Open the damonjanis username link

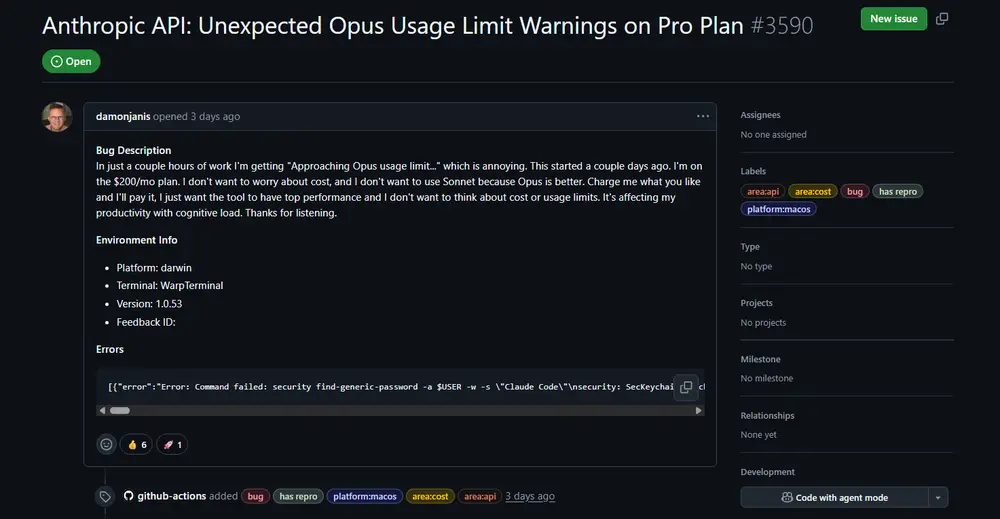pyautogui.click(x=123, y=116)
